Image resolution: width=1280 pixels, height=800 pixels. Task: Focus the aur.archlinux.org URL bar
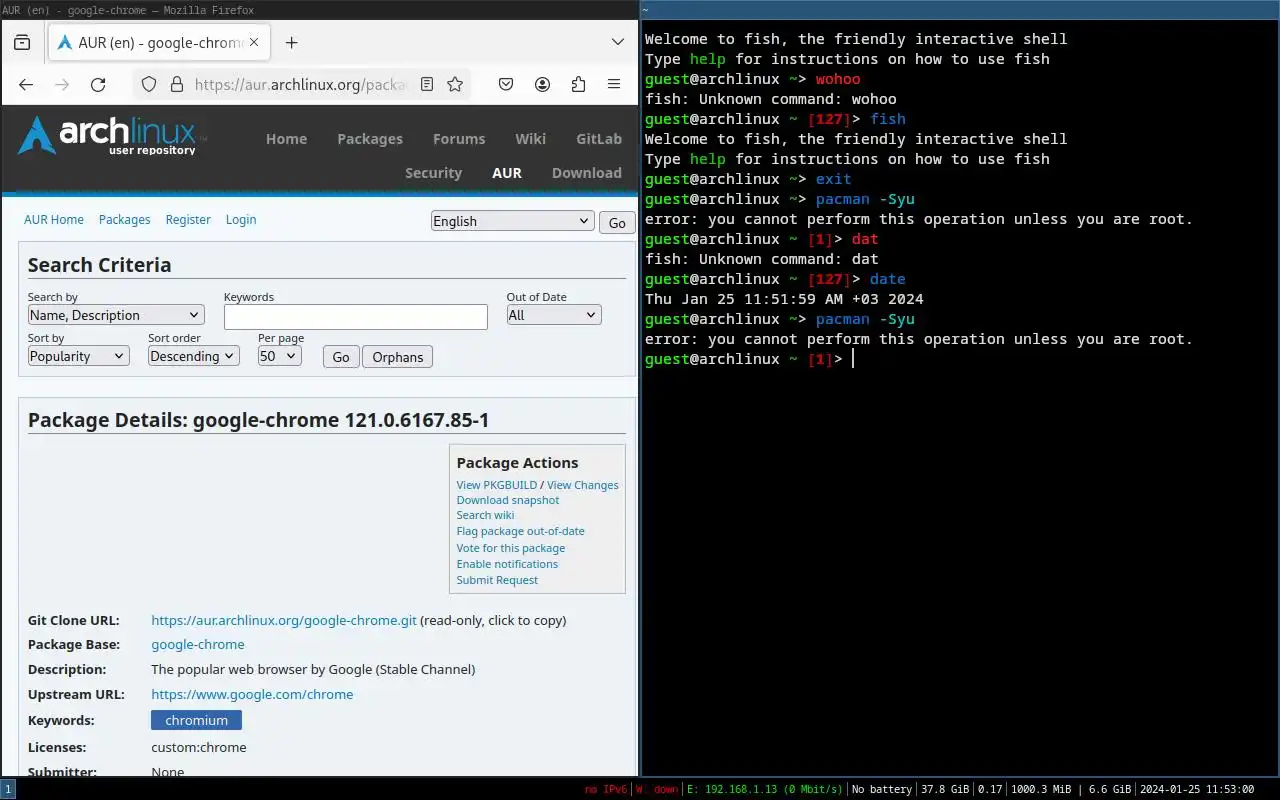[302, 85]
